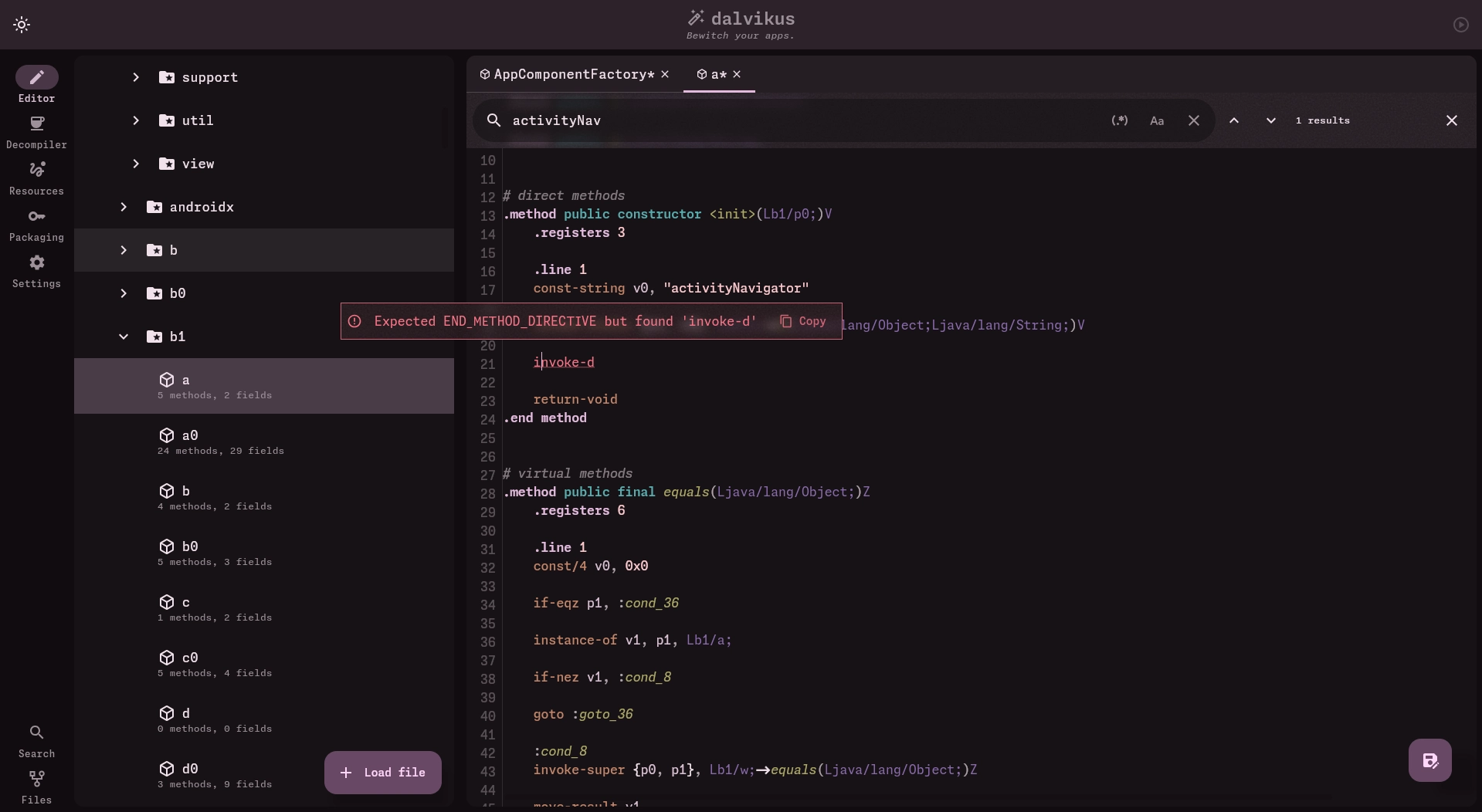
Task: Copy the error message
Action: (x=803, y=321)
